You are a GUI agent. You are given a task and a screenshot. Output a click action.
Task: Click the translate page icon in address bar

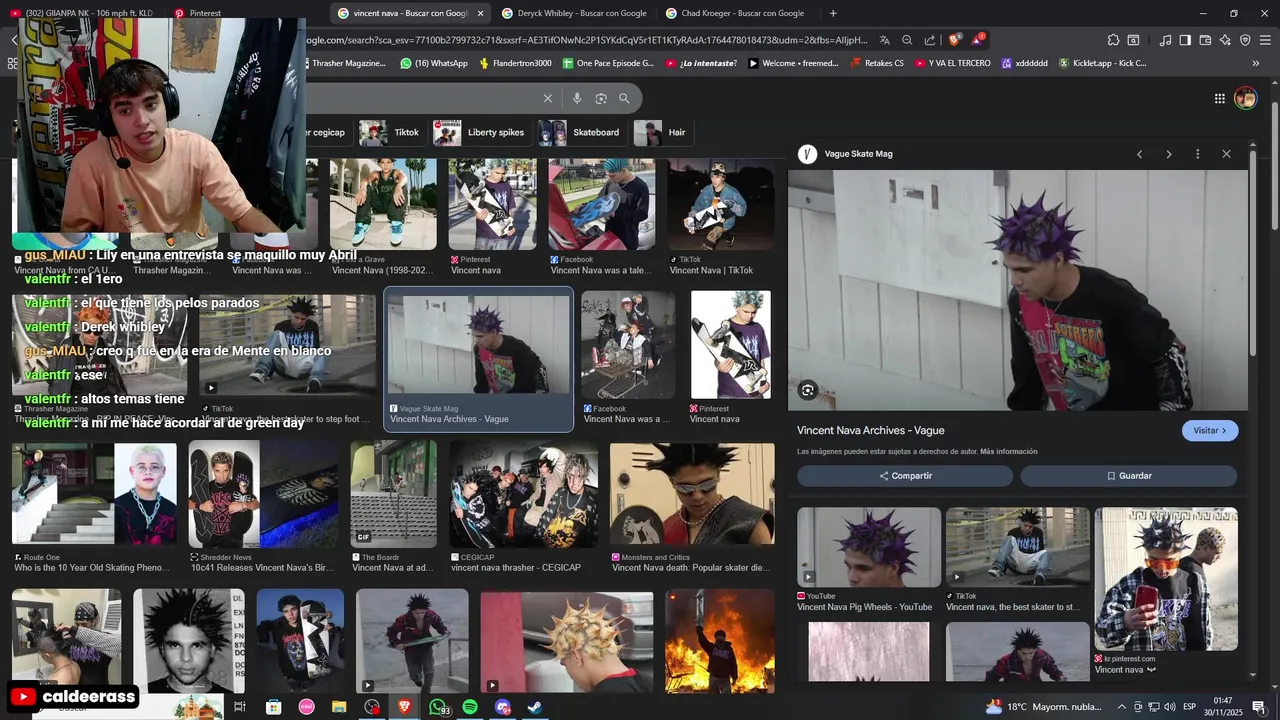click(885, 40)
